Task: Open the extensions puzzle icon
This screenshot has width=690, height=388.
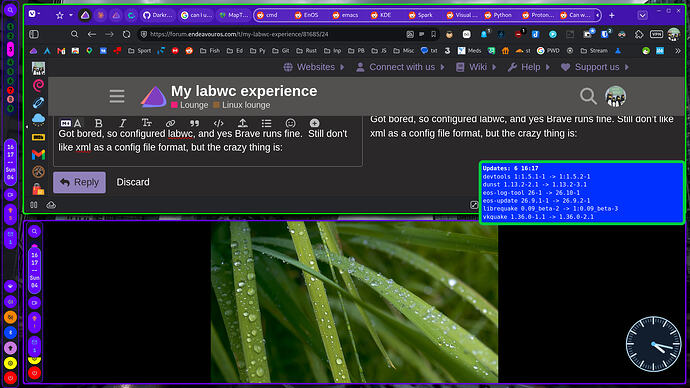Action: click(x=639, y=34)
